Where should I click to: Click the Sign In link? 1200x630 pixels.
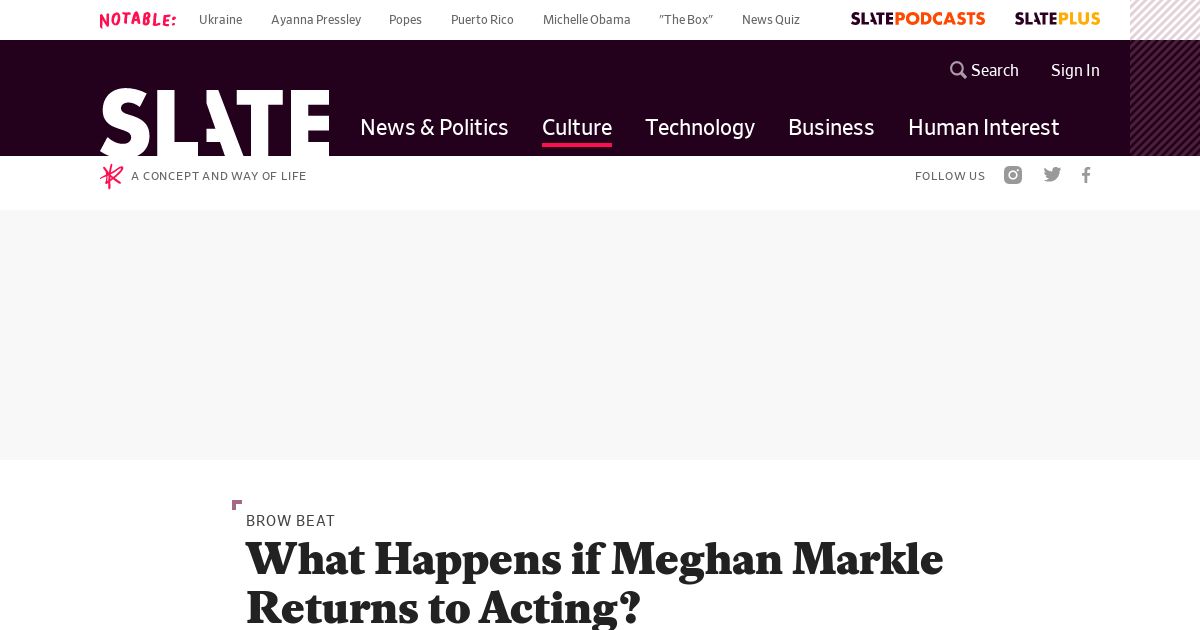point(1075,70)
